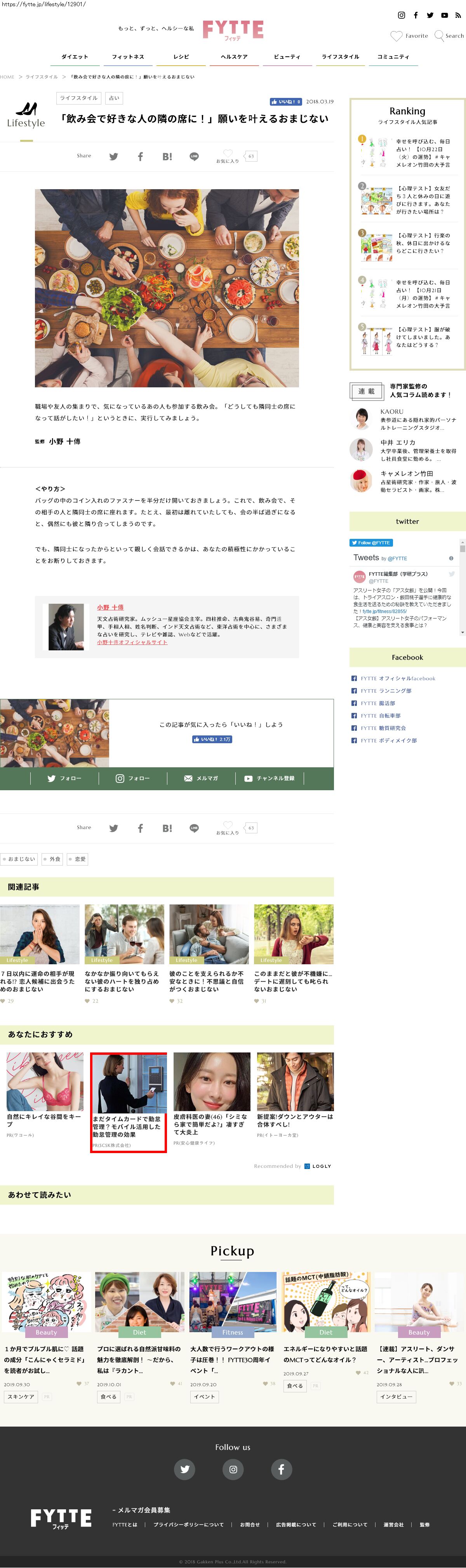Open Favorite heart icon in header
The height and width of the screenshot is (1568, 466).
(x=396, y=36)
